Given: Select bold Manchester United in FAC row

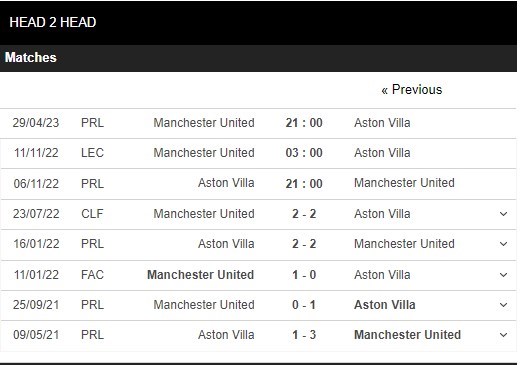Looking at the screenshot, I should (x=201, y=275).
